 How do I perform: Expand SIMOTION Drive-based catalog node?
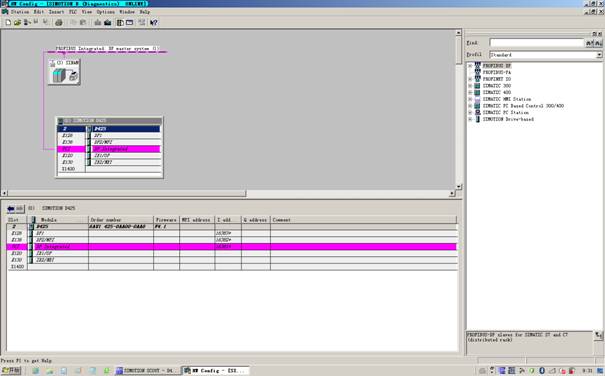click(470, 119)
